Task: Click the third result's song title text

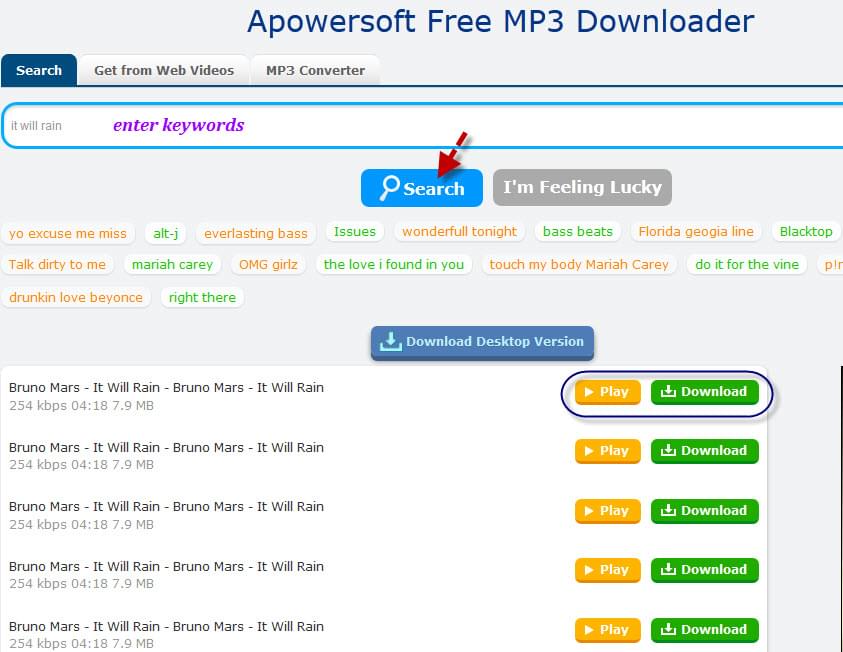Action: [x=167, y=506]
